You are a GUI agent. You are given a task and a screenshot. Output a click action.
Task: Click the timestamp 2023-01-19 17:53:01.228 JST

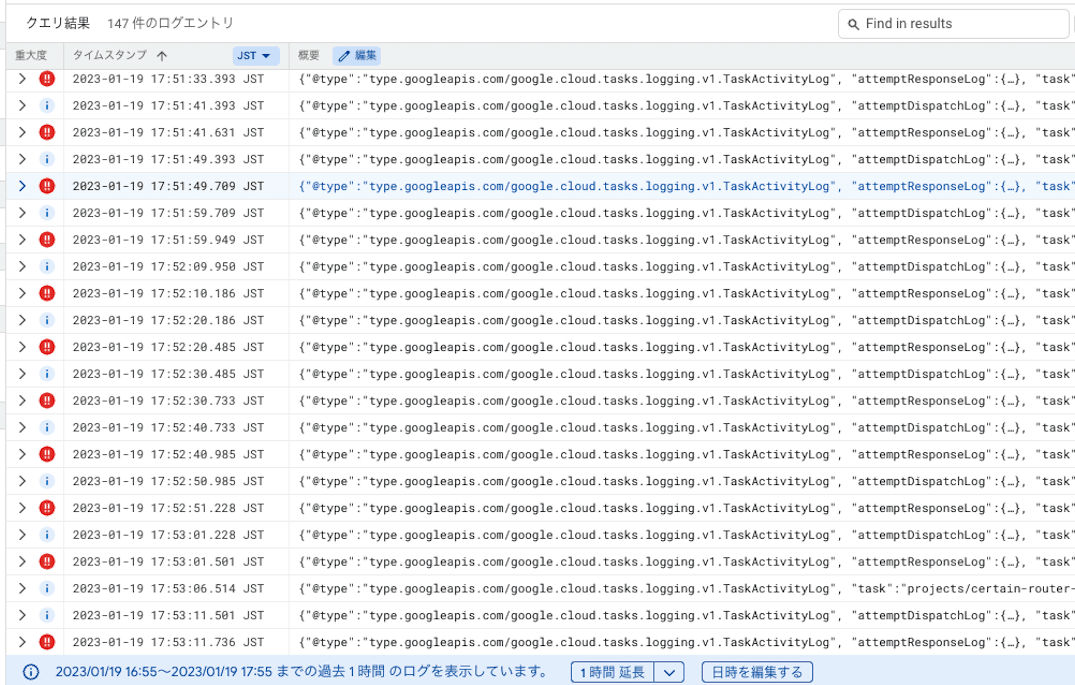tap(169, 535)
